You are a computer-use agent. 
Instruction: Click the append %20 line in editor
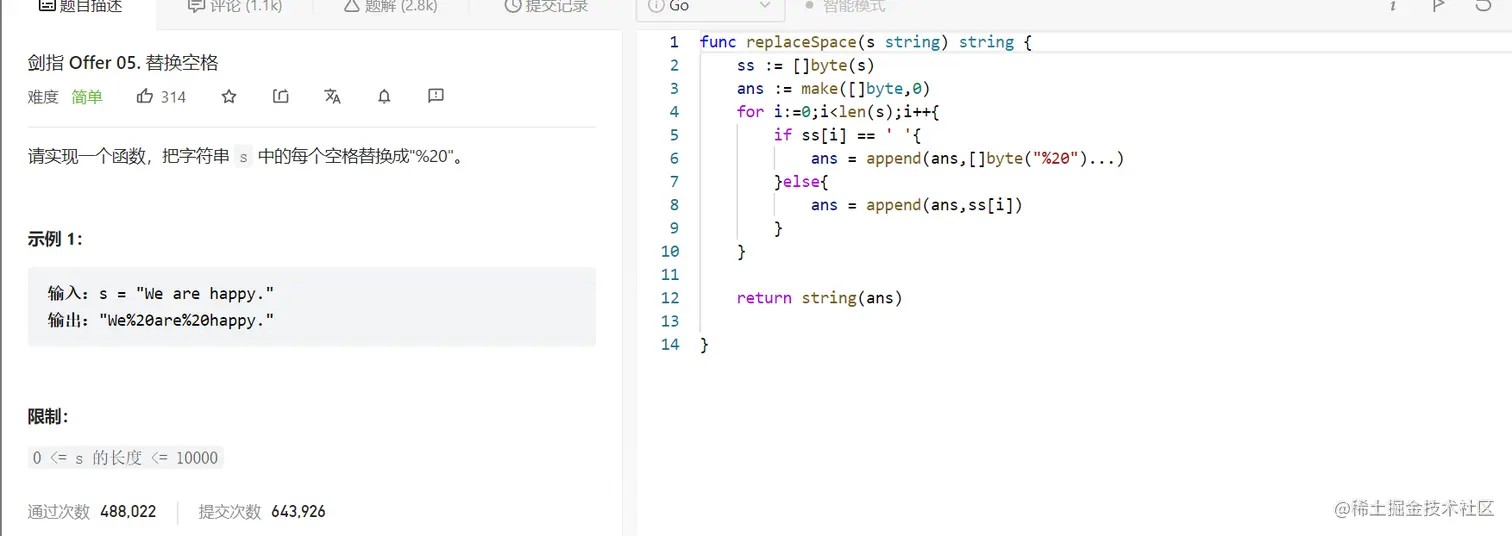tap(967, 158)
